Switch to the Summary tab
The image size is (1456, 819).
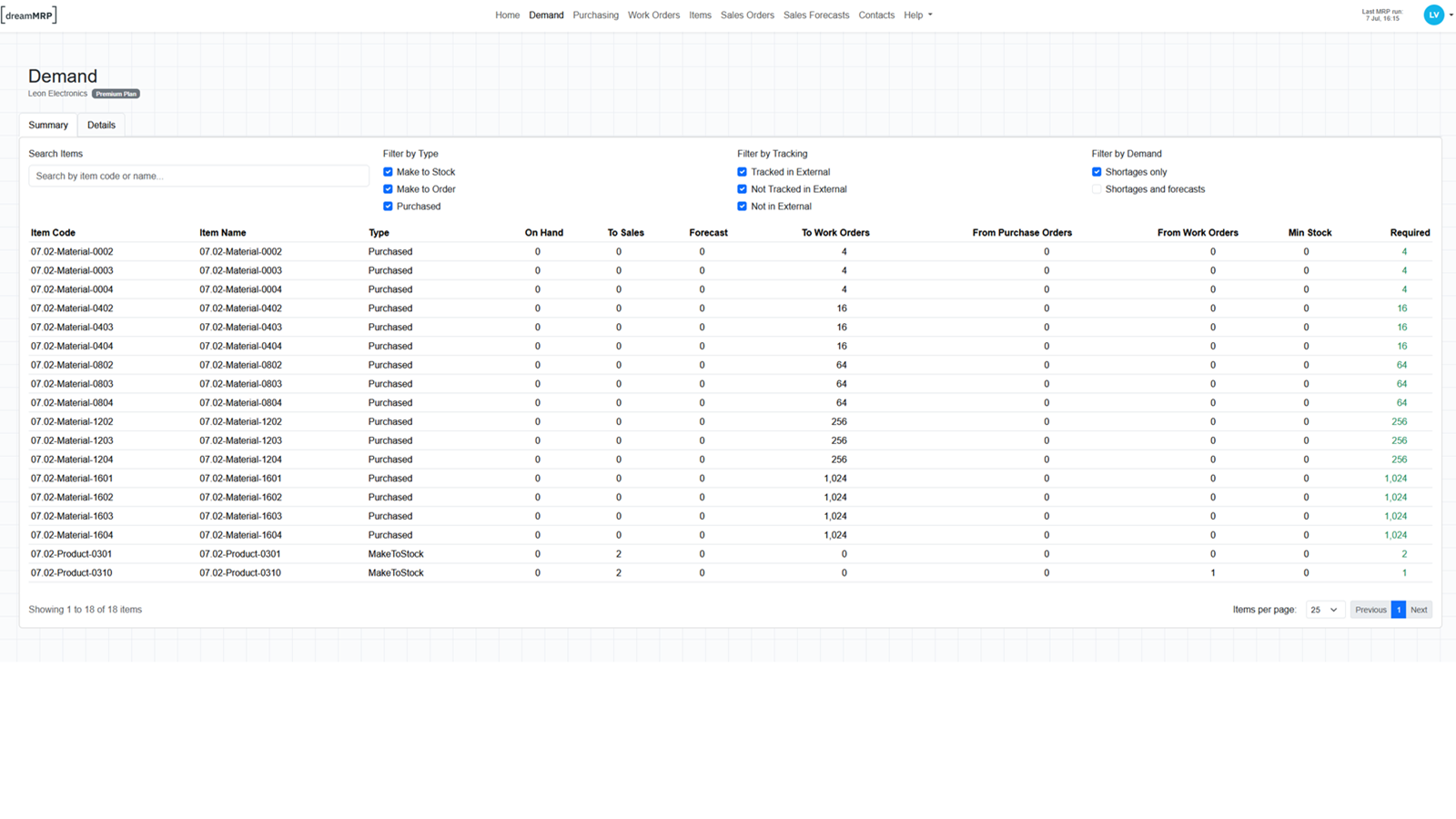click(48, 126)
